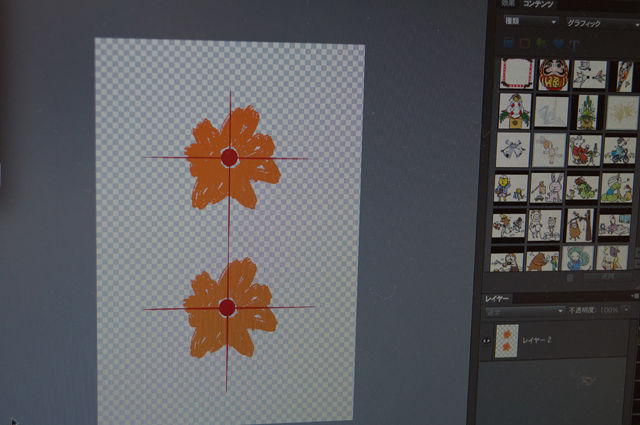Click the blue heart shapes filter icon

coord(559,43)
